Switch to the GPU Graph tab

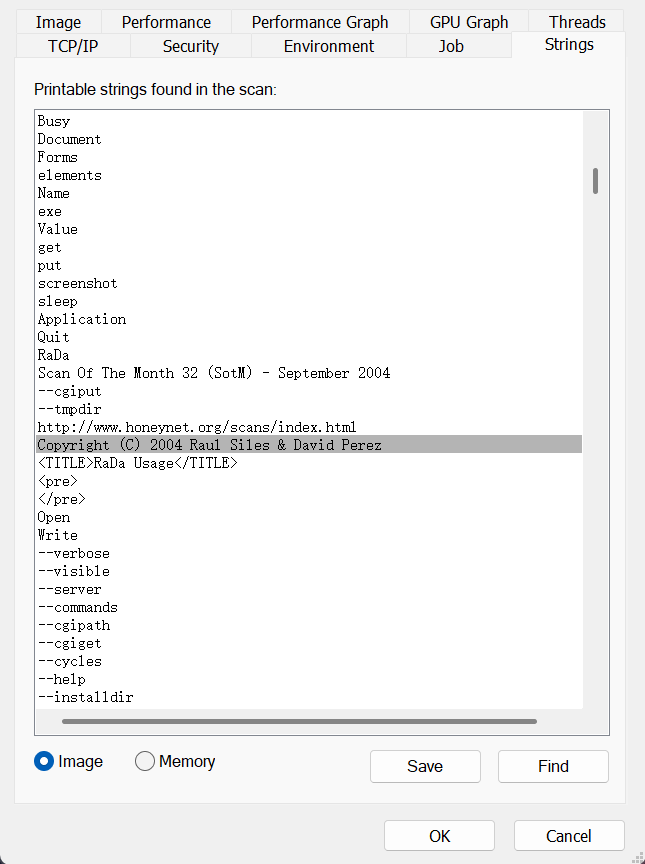click(x=469, y=22)
